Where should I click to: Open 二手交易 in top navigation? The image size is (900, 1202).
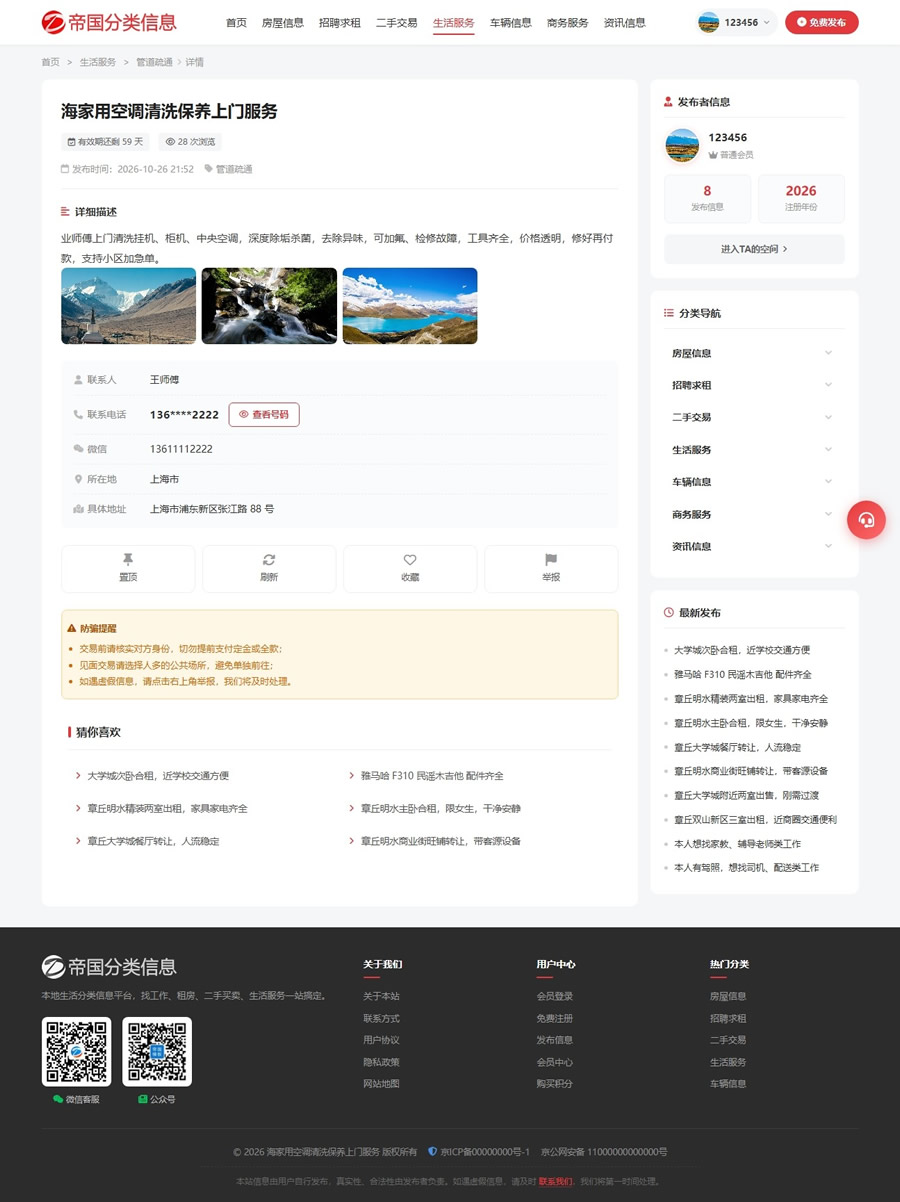397,22
